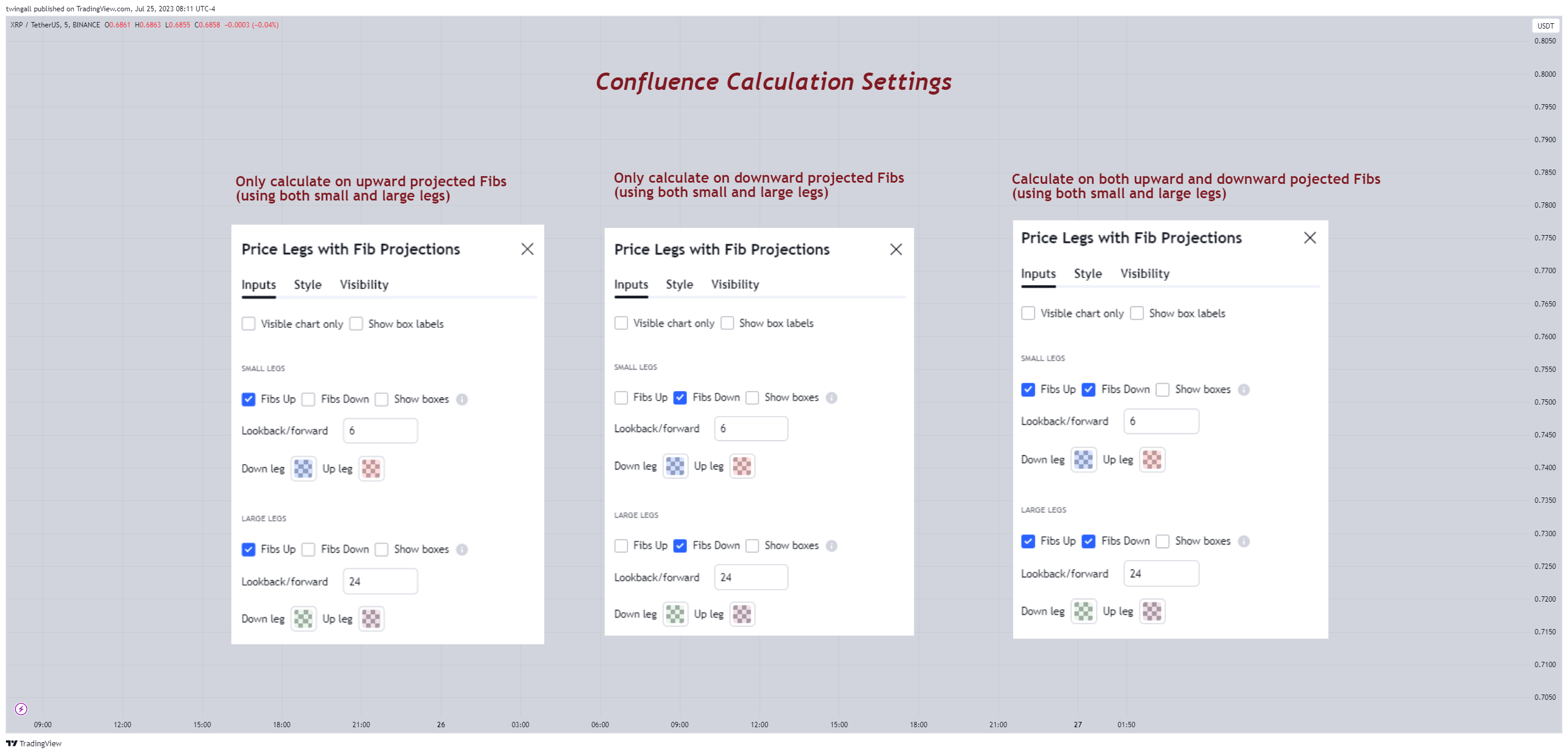1568x754 pixels.
Task: Click the USDT currency button on price axis
Action: pos(1545,26)
